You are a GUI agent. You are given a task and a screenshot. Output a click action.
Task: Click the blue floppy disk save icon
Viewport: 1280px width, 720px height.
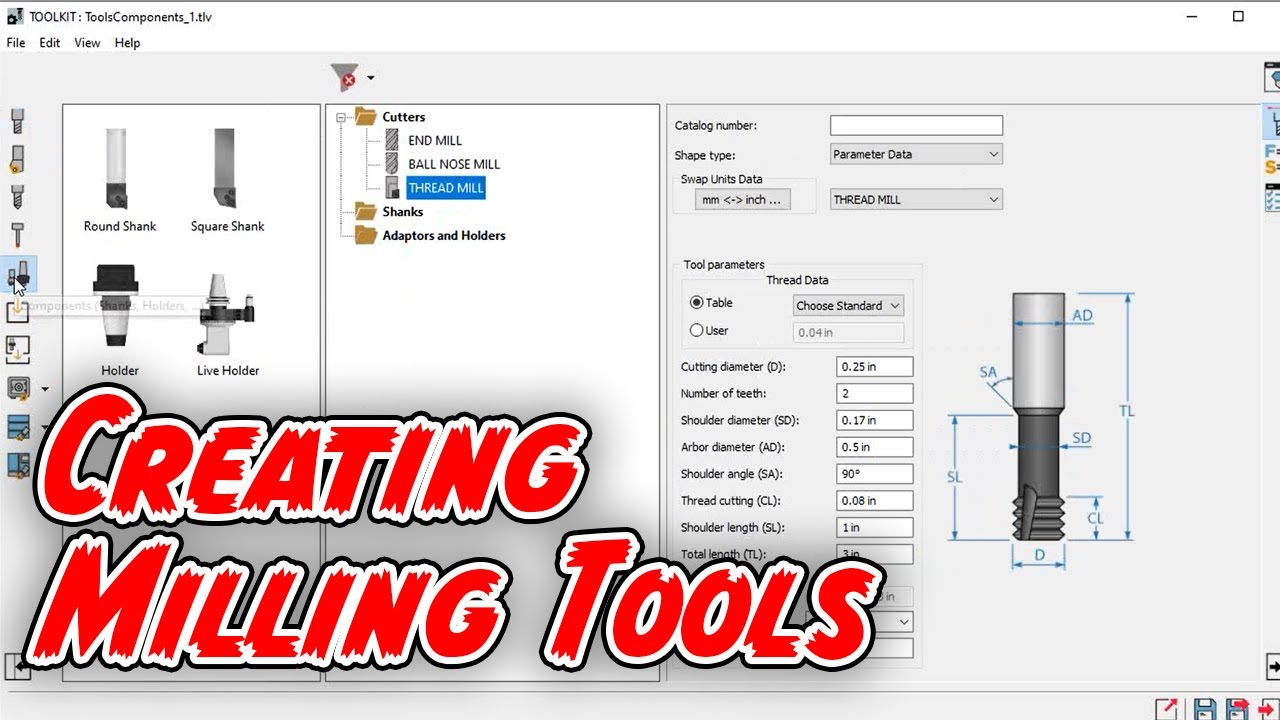(1206, 709)
